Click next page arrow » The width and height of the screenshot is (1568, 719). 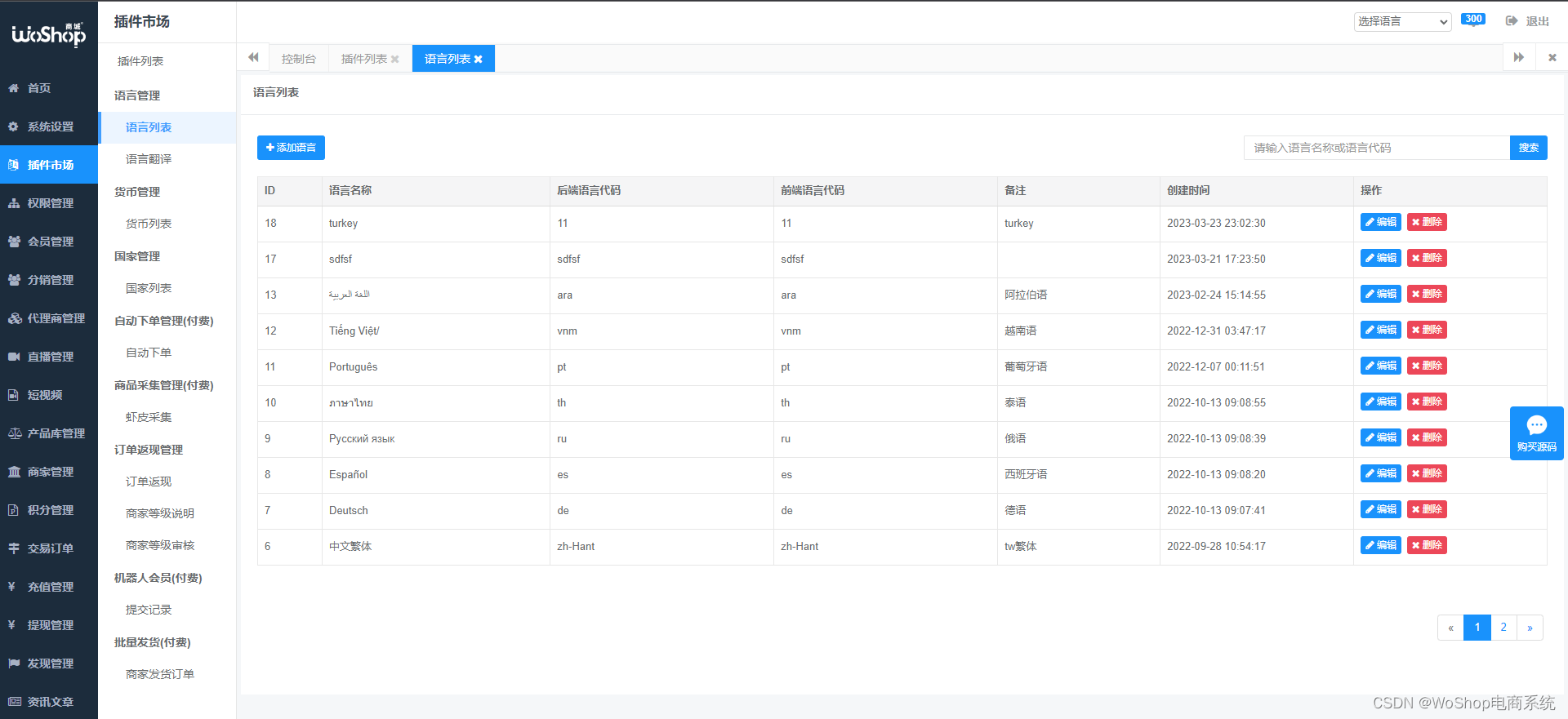point(1530,628)
